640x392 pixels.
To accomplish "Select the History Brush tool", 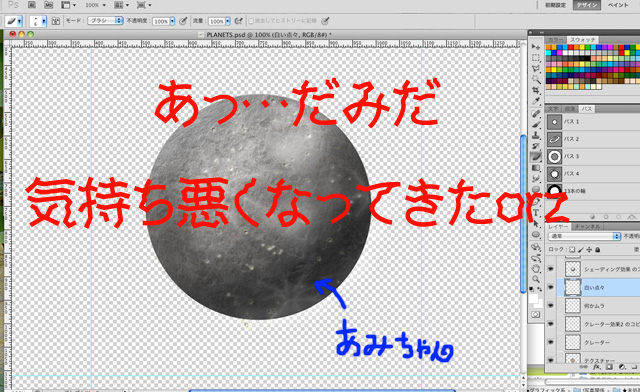I will pos(536,146).
